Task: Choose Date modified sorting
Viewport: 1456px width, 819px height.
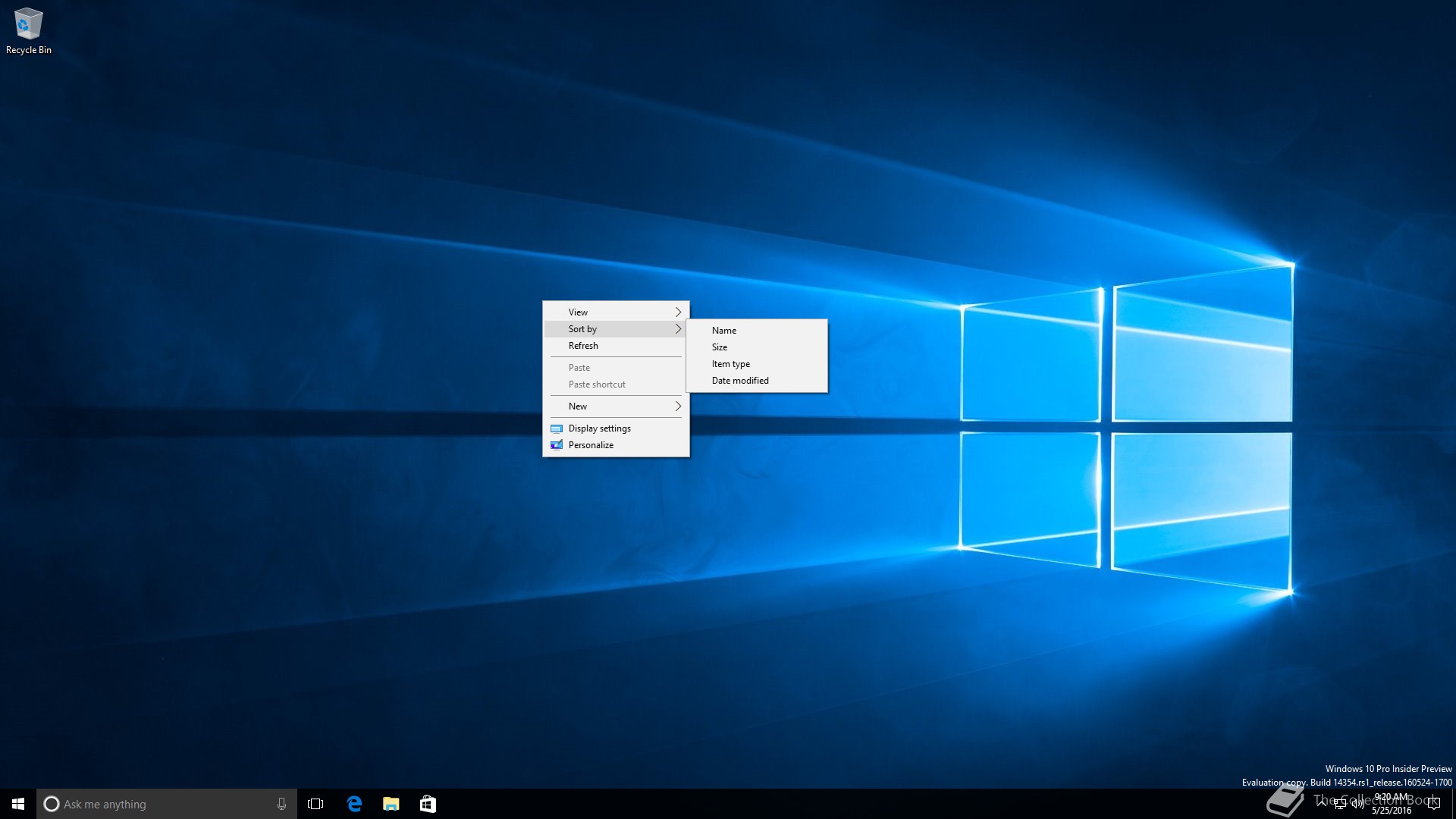Action: coord(740,381)
